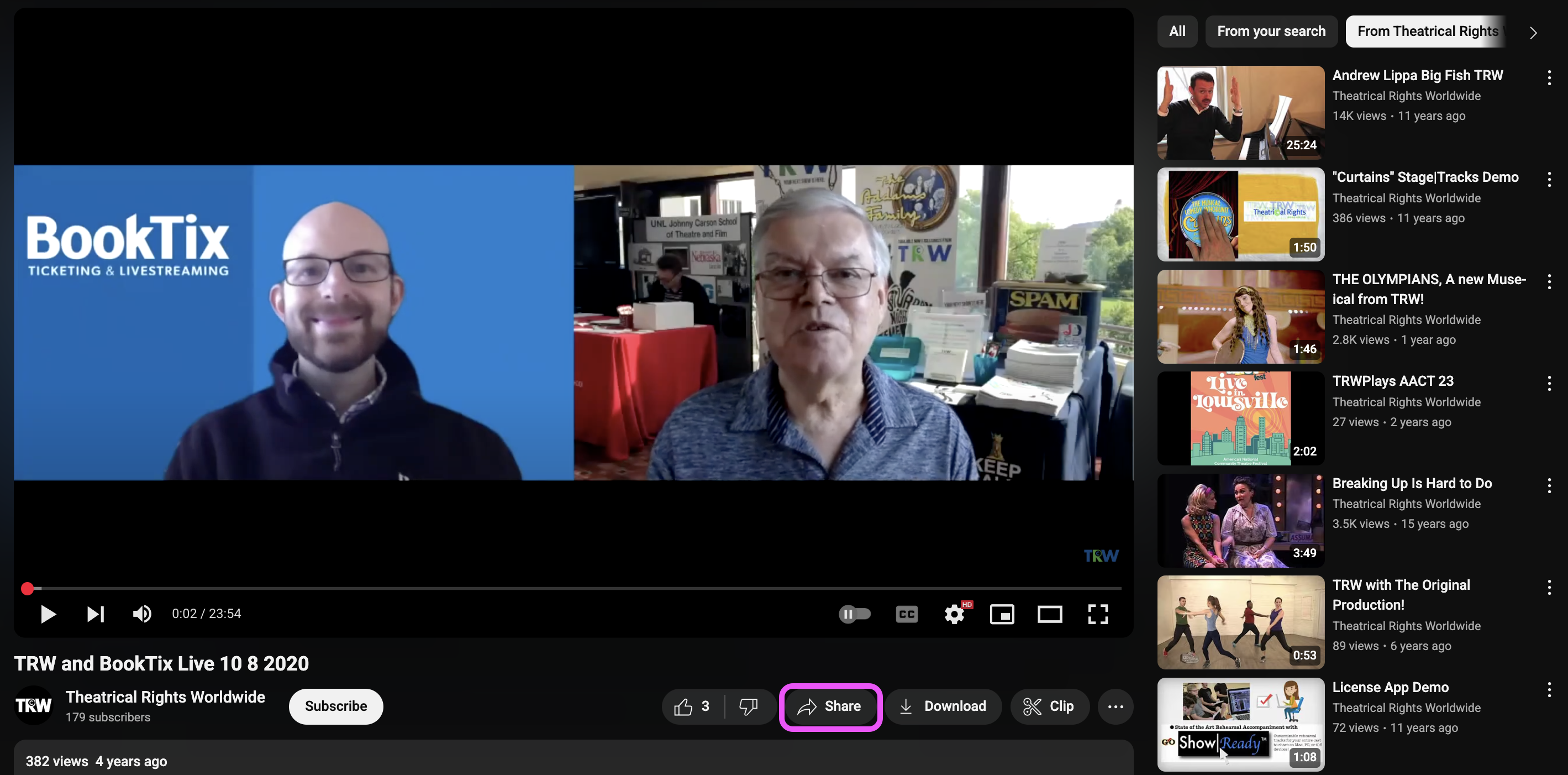Click the video title TRW and BookTix Live
The width and height of the screenshot is (1568, 775).
tap(161, 663)
